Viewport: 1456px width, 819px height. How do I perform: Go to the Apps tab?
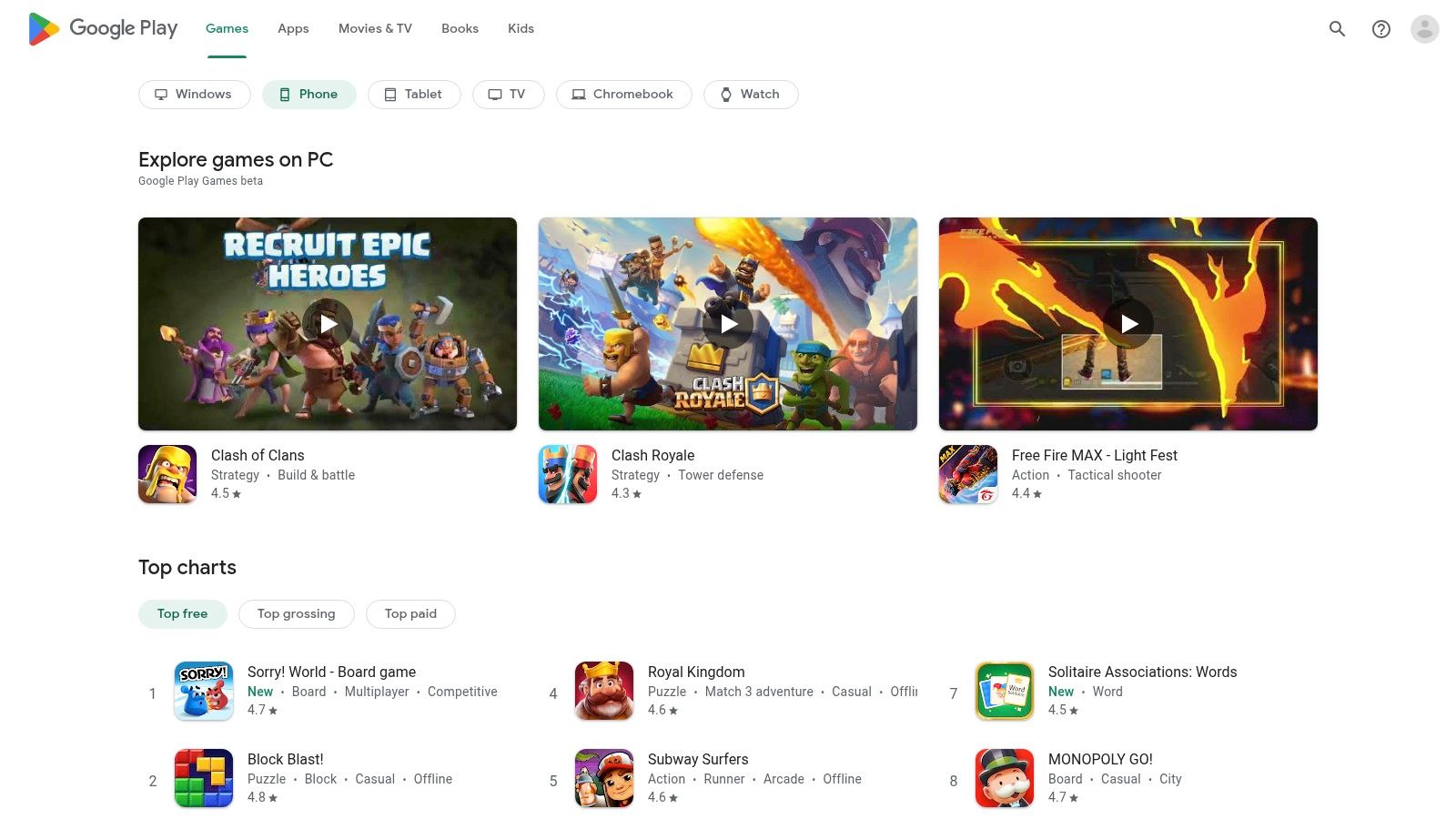pyautogui.click(x=292, y=28)
